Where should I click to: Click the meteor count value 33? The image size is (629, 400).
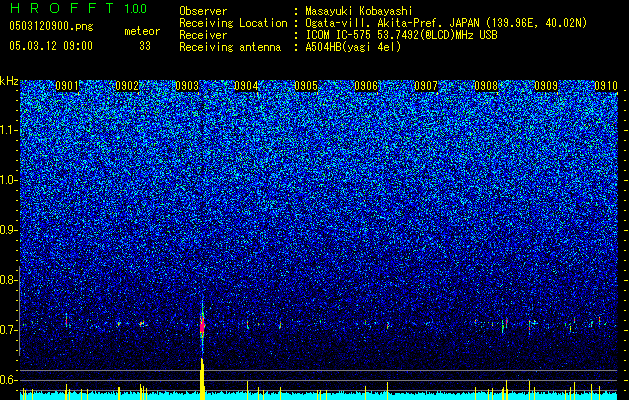tap(145, 46)
